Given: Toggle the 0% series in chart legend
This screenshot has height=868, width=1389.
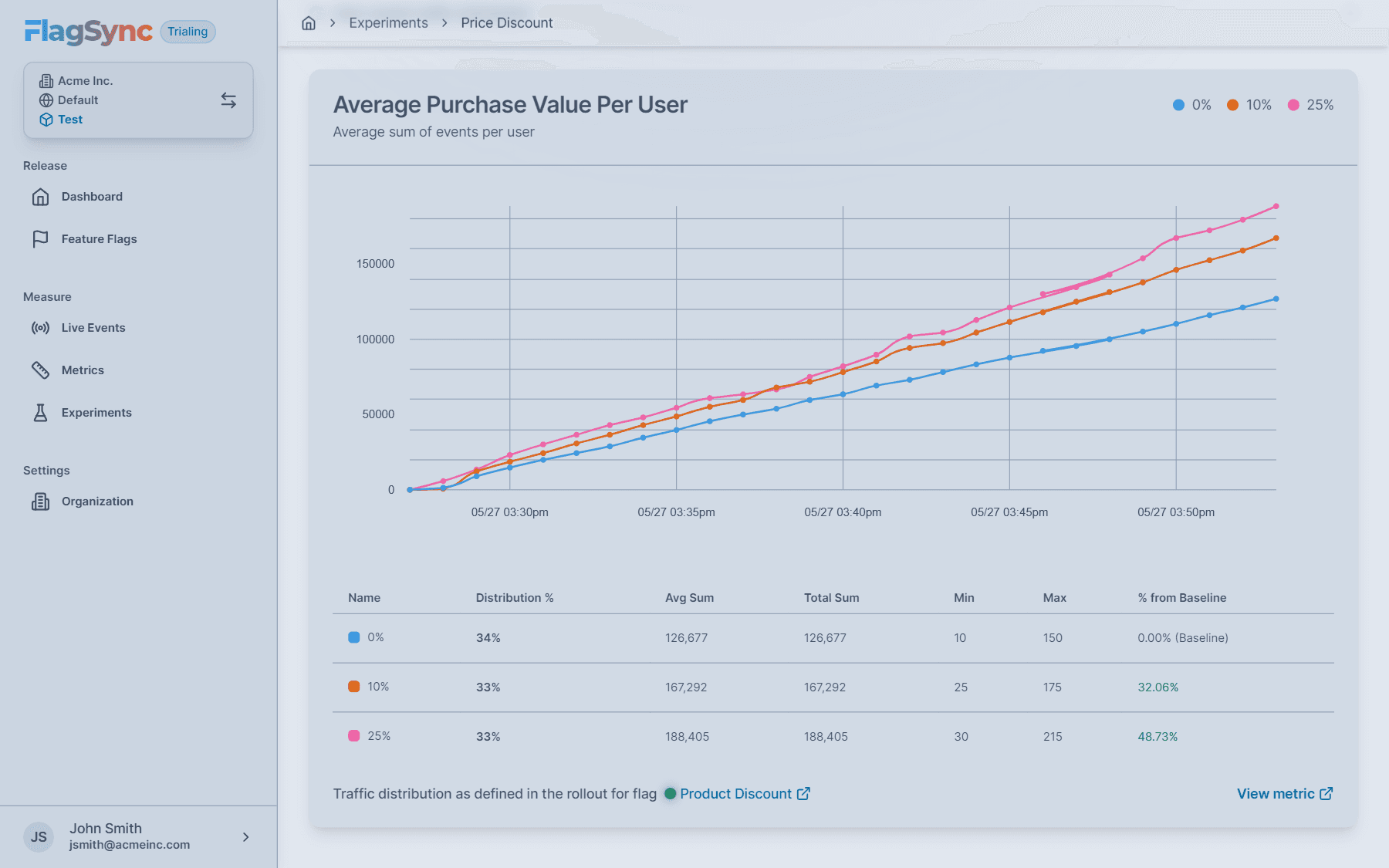Looking at the screenshot, I should (1192, 105).
